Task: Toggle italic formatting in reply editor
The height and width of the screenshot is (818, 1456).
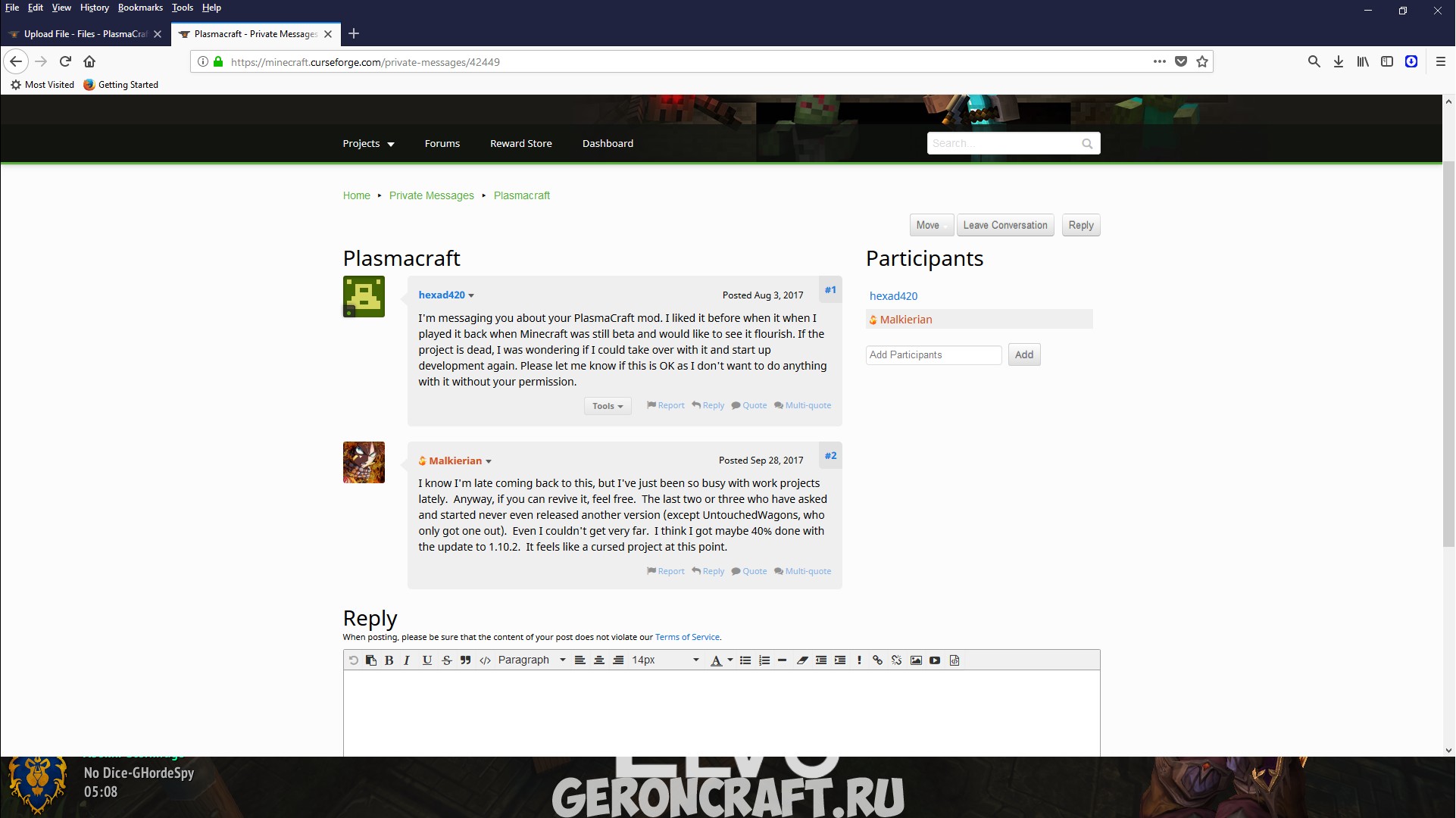Action: (407, 660)
